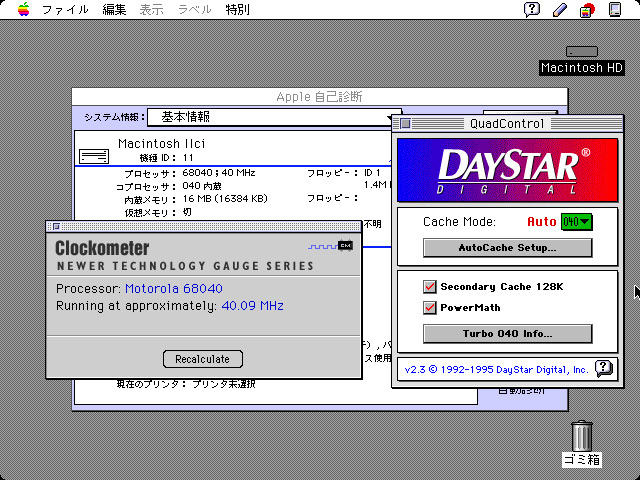
Task: Click the Macintosh IIci model name
Action: coord(162,144)
